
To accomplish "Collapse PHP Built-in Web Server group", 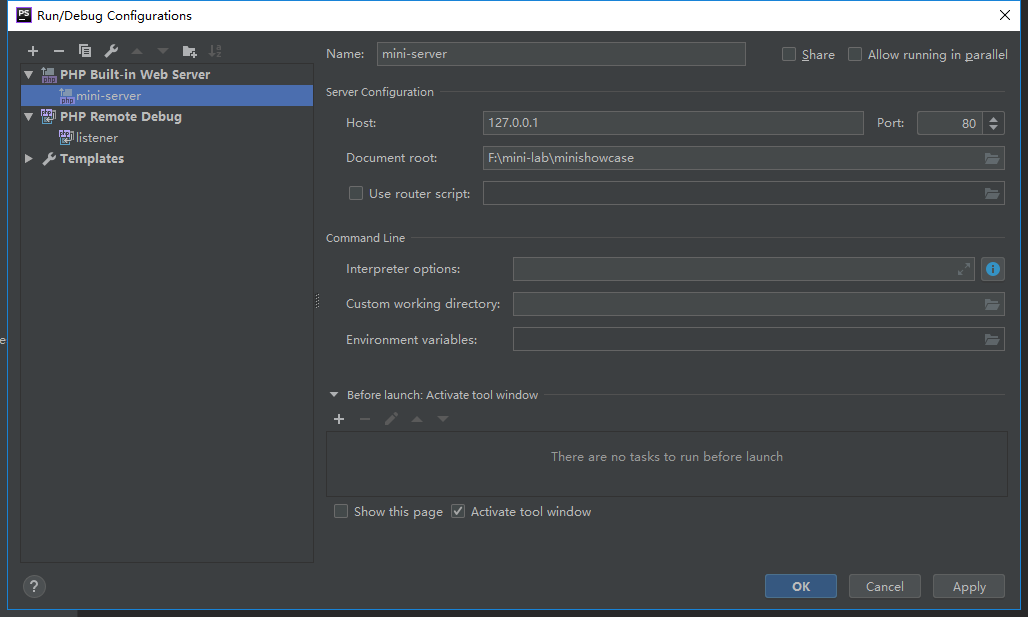I will 29,75.
